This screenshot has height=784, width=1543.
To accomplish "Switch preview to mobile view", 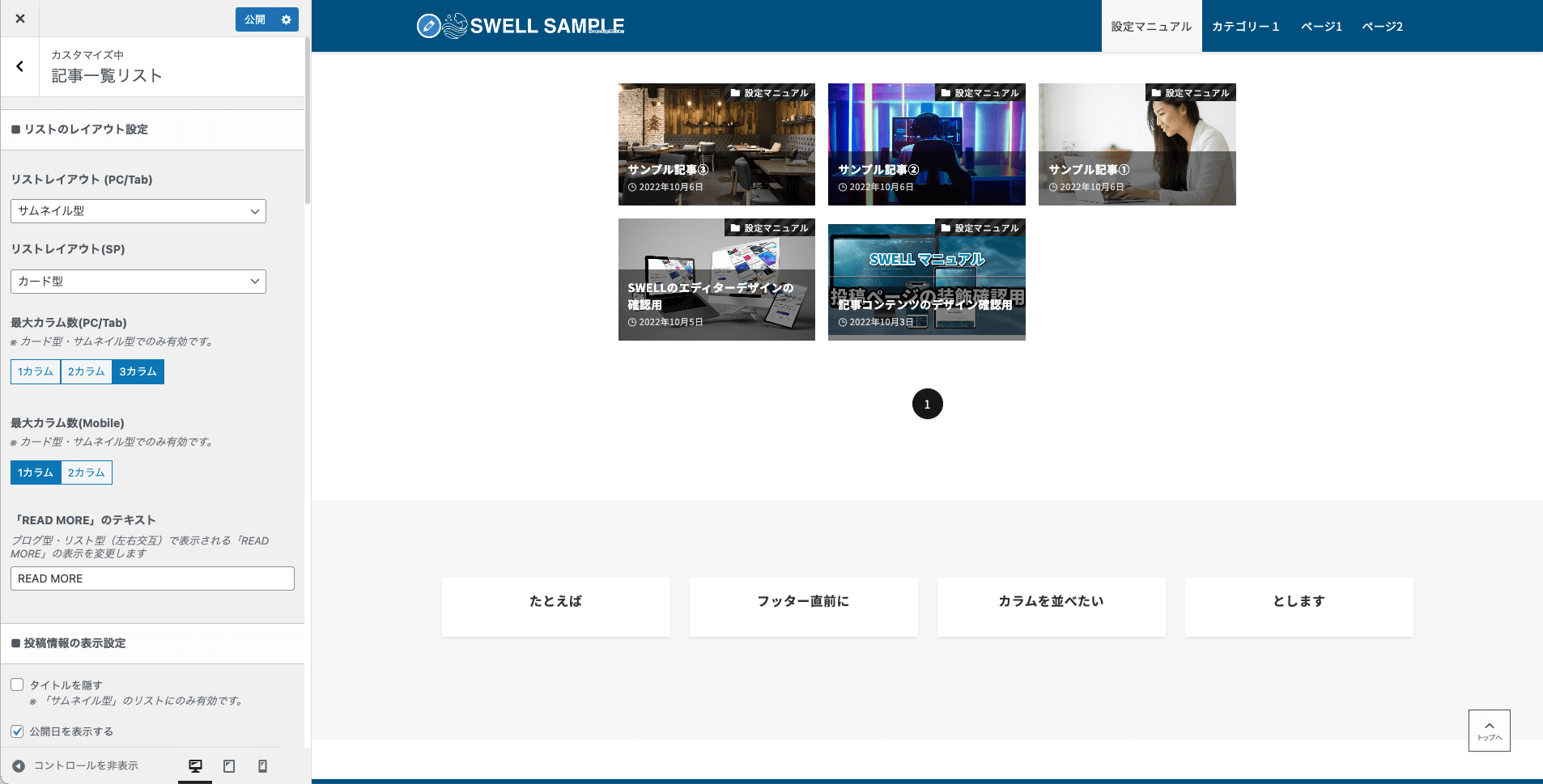I will [x=262, y=765].
